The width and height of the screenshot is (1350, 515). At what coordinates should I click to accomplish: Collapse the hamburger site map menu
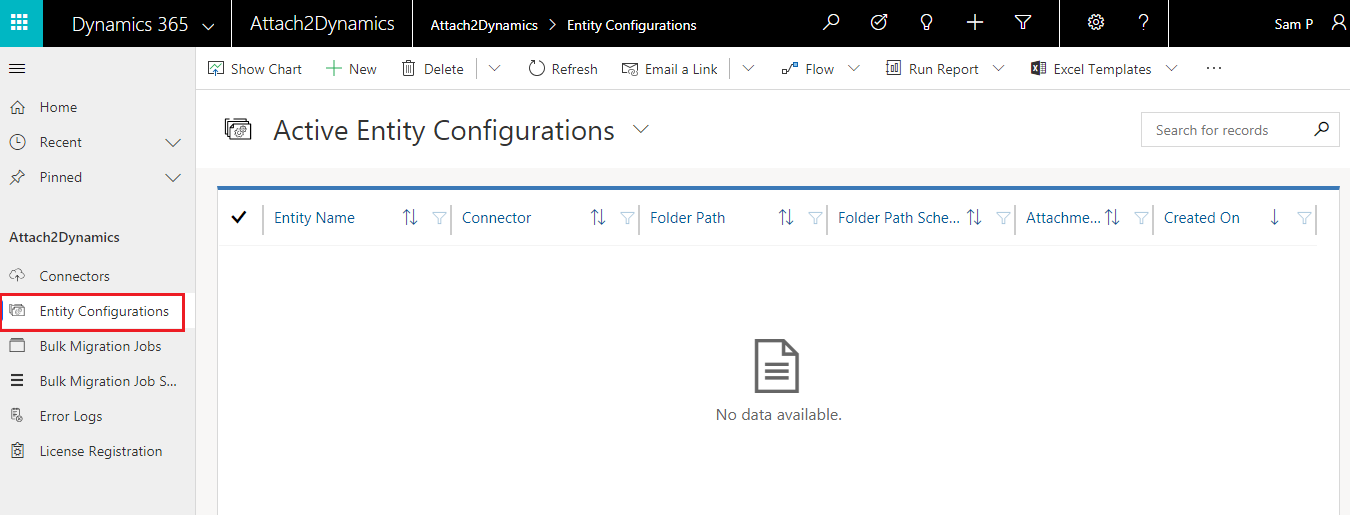[x=17, y=69]
